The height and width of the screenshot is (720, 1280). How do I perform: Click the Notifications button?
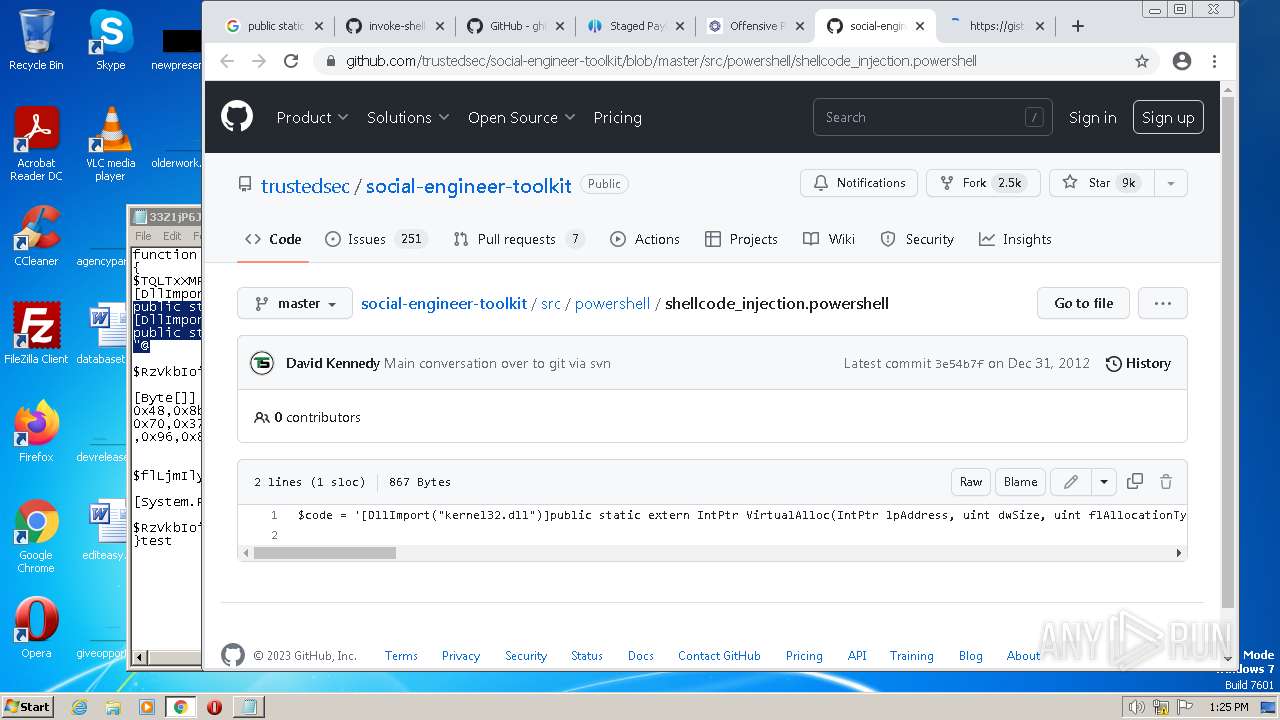coord(859,183)
